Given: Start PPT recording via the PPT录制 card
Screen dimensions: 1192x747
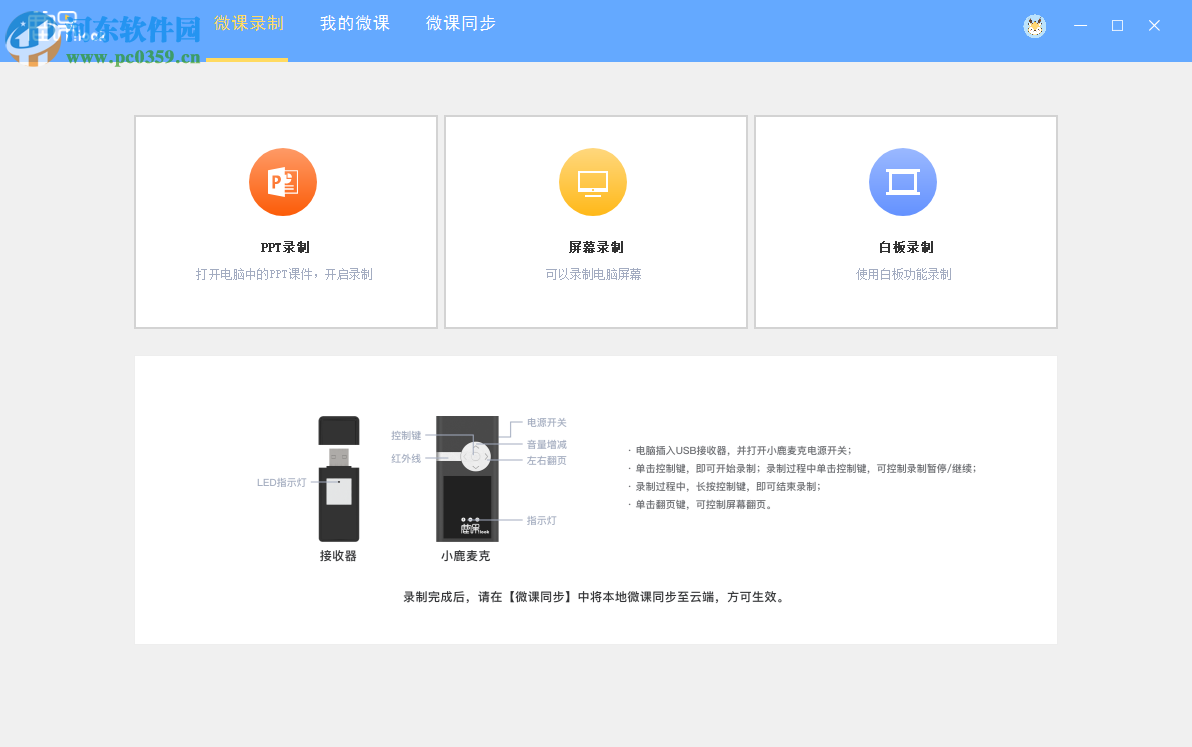Looking at the screenshot, I should pos(285,221).
